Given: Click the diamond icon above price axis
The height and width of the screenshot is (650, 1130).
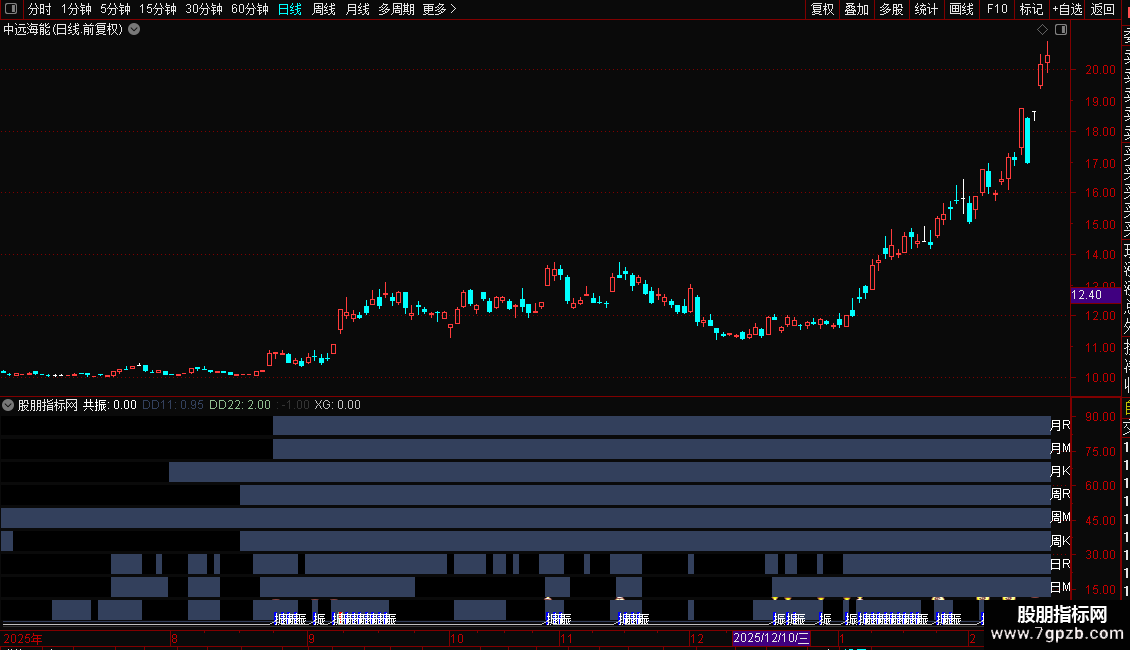Looking at the screenshot, I should pos(1042,30).
